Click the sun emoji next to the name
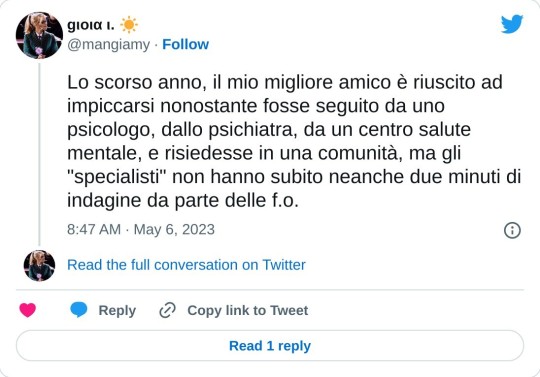540x377 pixels. pos(129,25)
